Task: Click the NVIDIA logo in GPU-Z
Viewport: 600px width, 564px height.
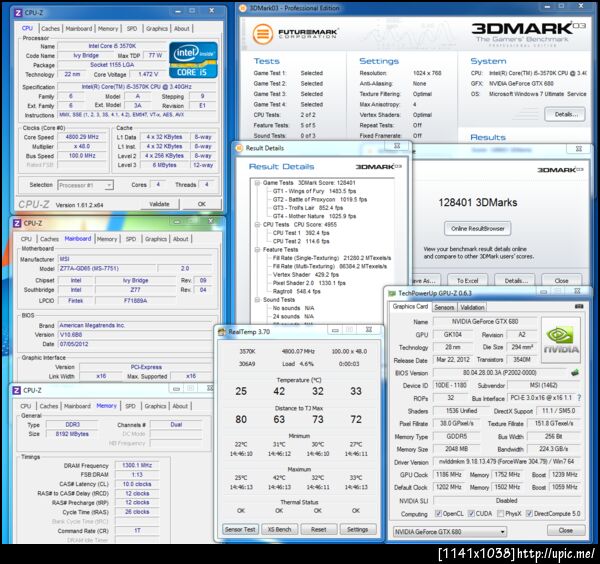Action: pyautogui.click(x=561, y=340)
